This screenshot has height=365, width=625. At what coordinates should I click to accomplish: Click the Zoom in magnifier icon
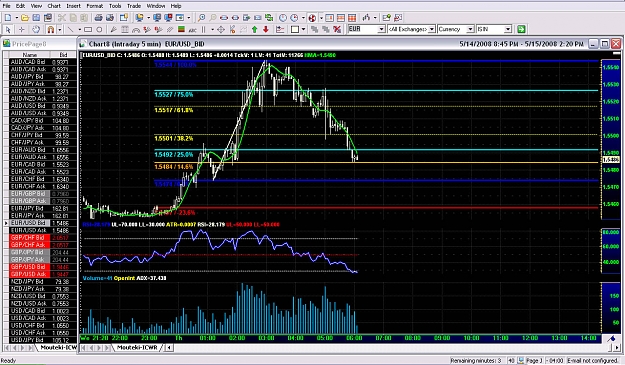coord(201,18)
